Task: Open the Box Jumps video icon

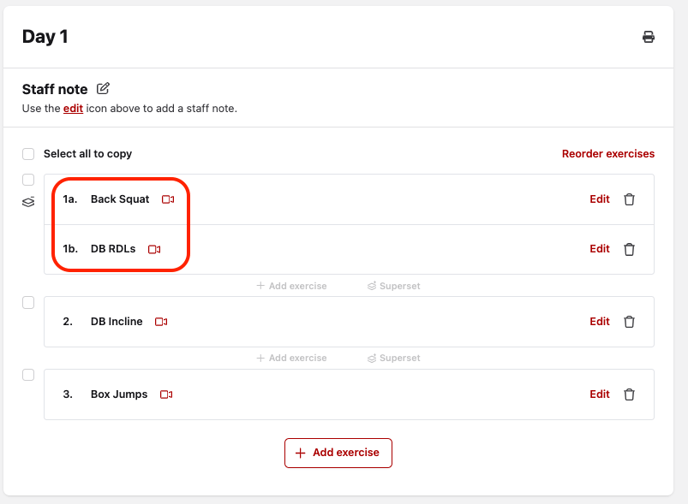Action: pos(166,395)
